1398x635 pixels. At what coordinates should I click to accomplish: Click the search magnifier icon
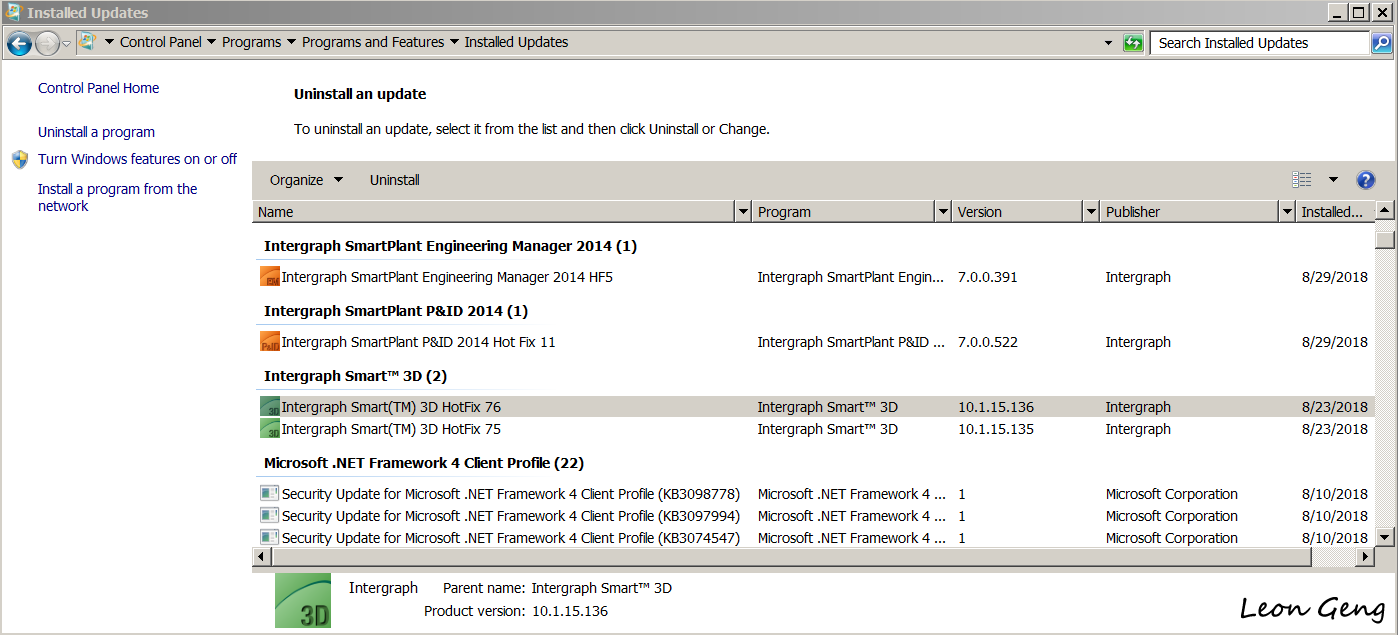(1381, 43)
